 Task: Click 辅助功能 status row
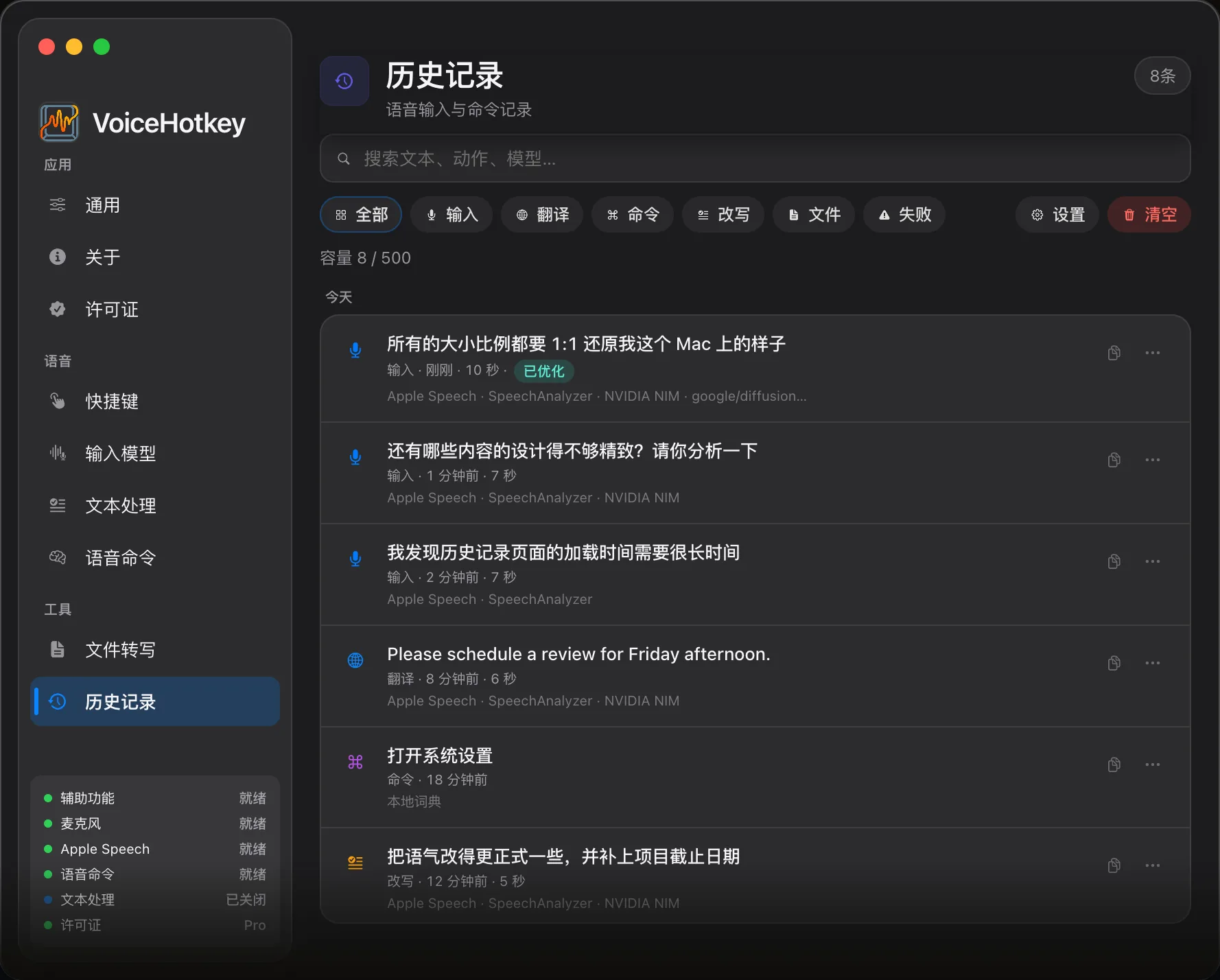[155, 798]
